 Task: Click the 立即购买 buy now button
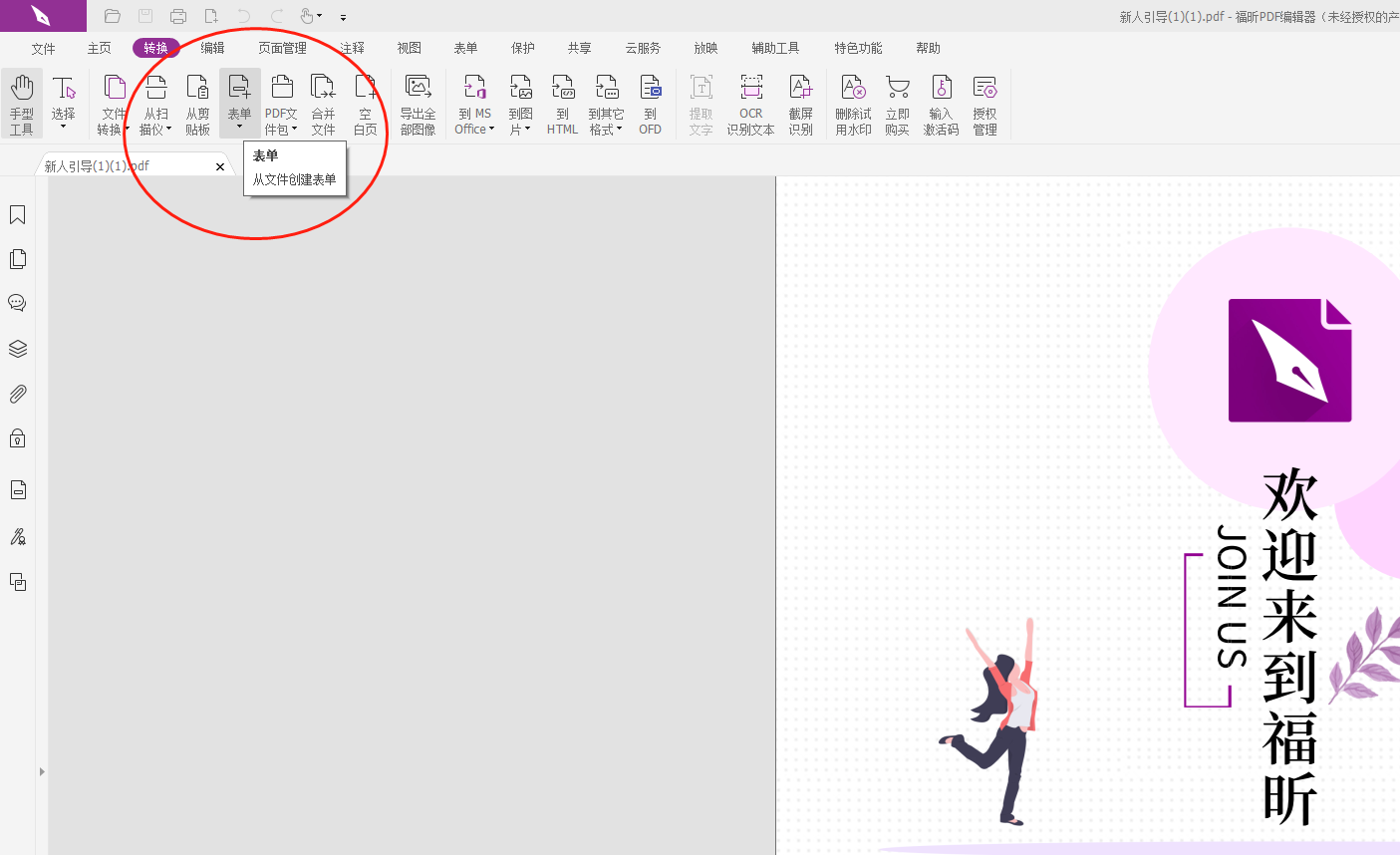click(x=897, y=104)
